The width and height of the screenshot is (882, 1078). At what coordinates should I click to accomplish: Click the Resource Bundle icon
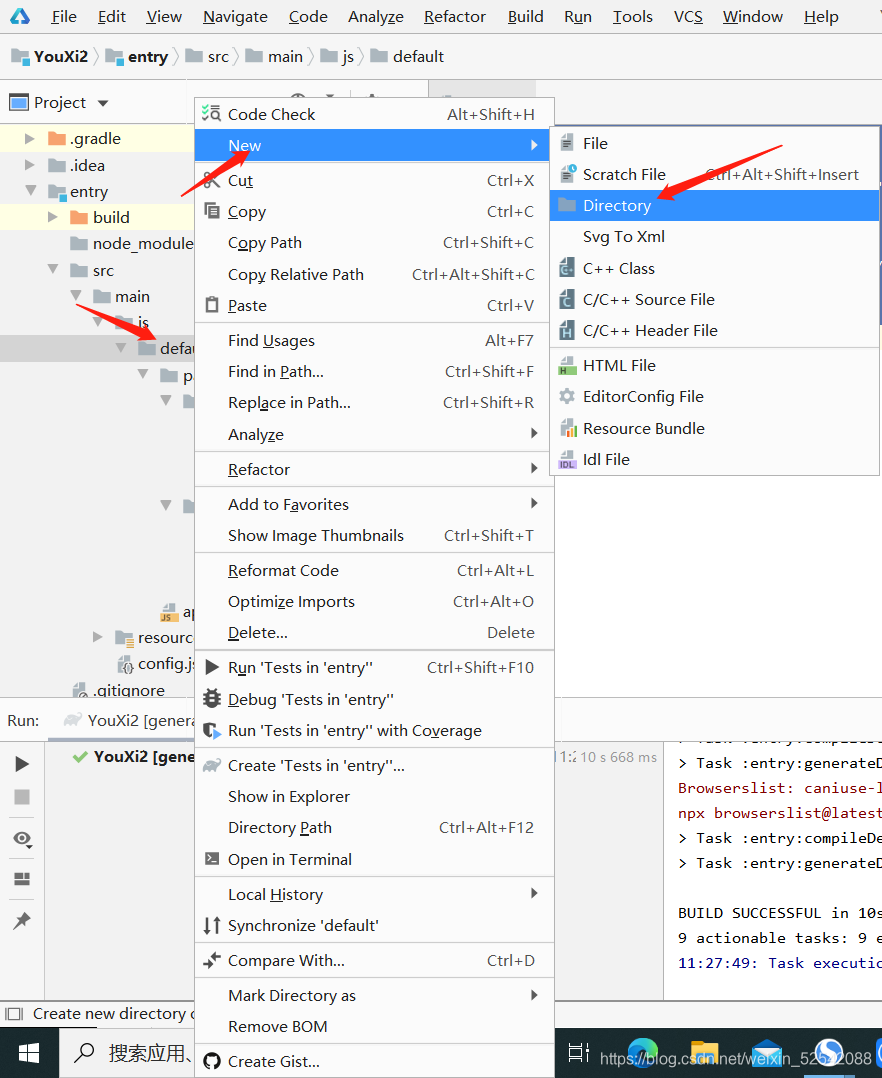[x=567, y=429]
